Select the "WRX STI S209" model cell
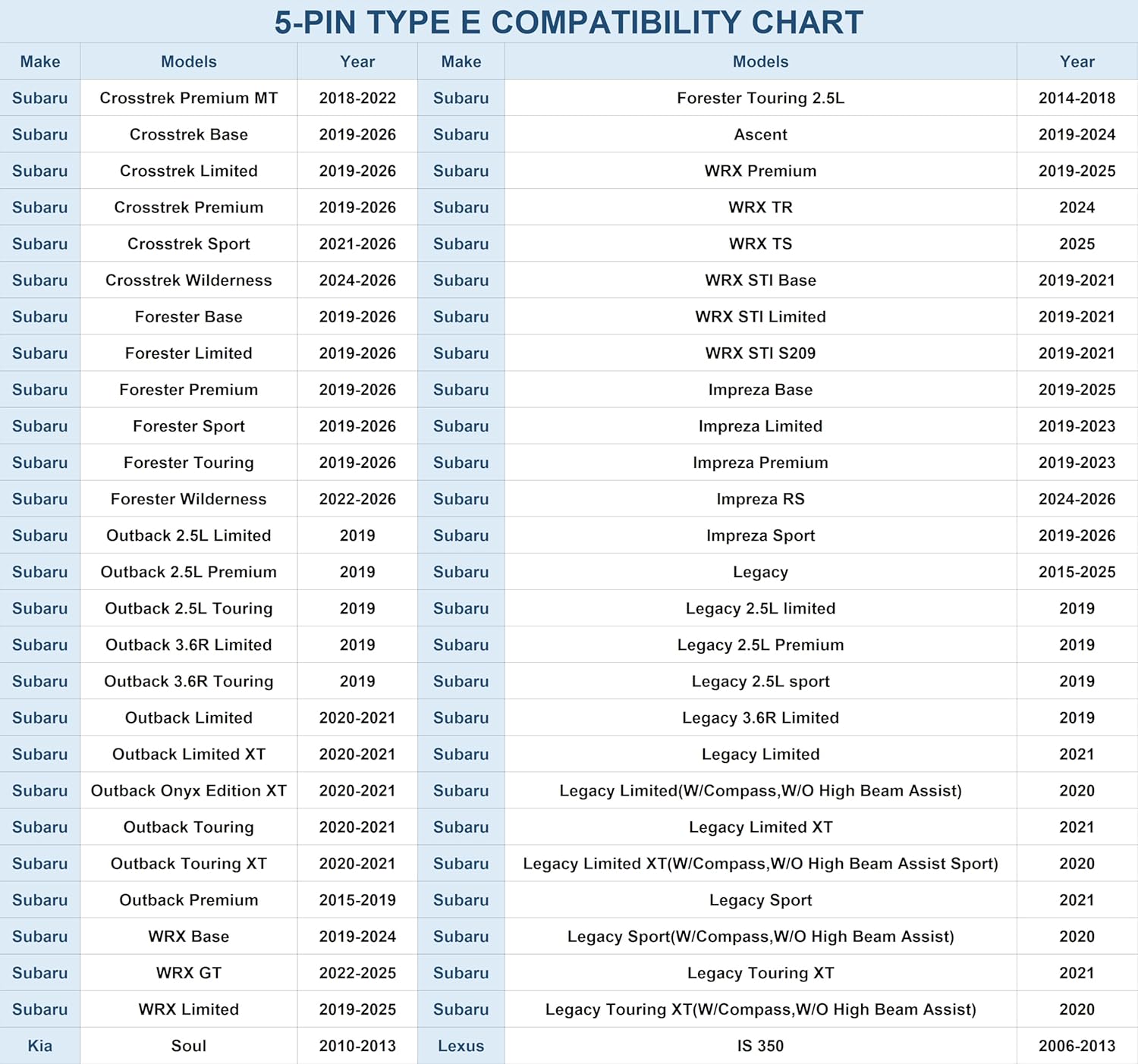The image size is (1138, 1064). [761, 353]
